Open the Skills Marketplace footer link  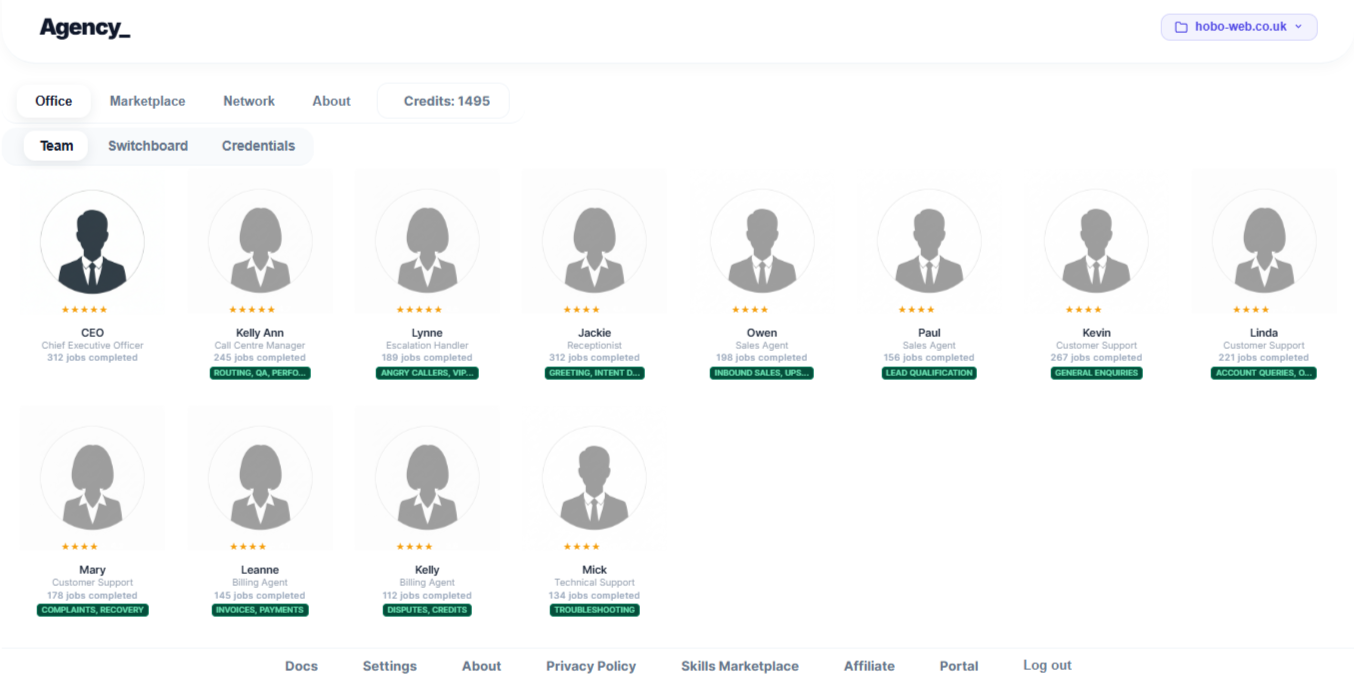(739, 666)
